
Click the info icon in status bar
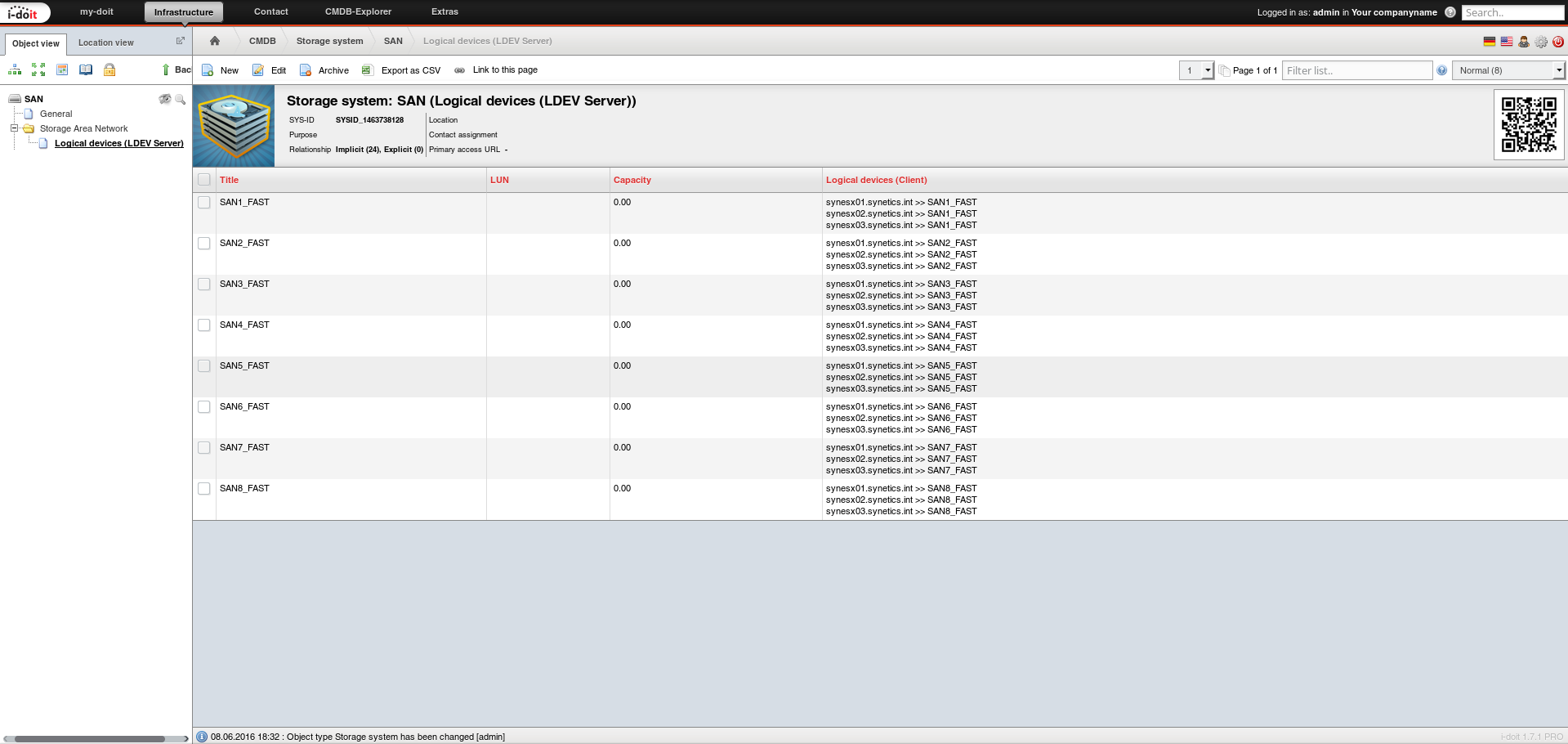click(x=202, y=737)
